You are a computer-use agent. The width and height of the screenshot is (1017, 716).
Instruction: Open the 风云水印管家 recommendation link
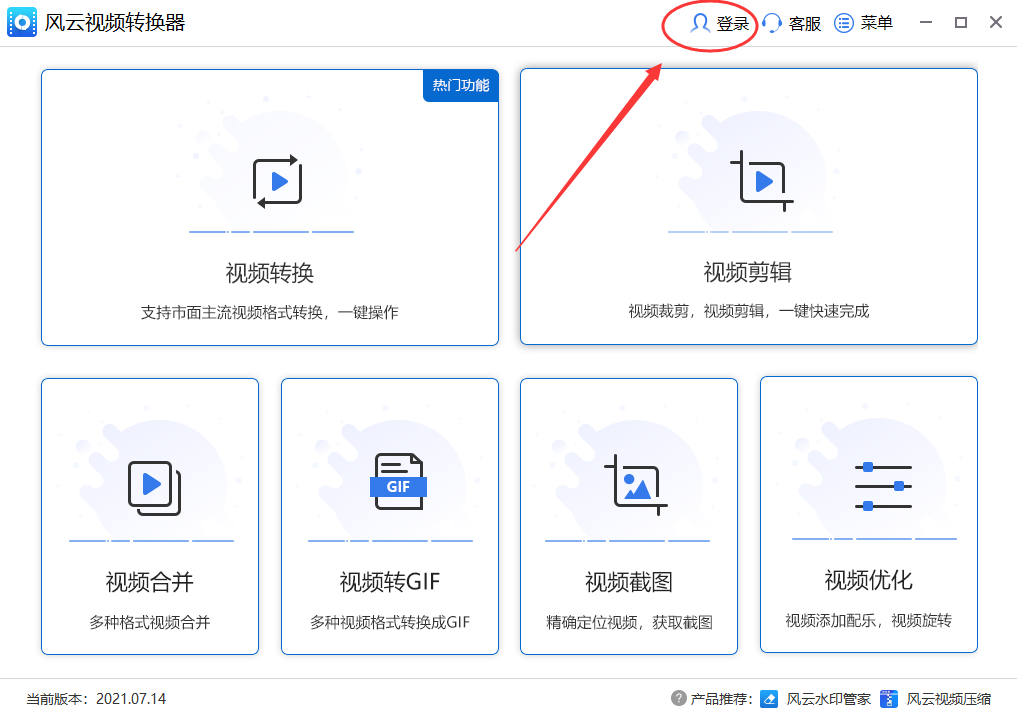click(828, 699)
